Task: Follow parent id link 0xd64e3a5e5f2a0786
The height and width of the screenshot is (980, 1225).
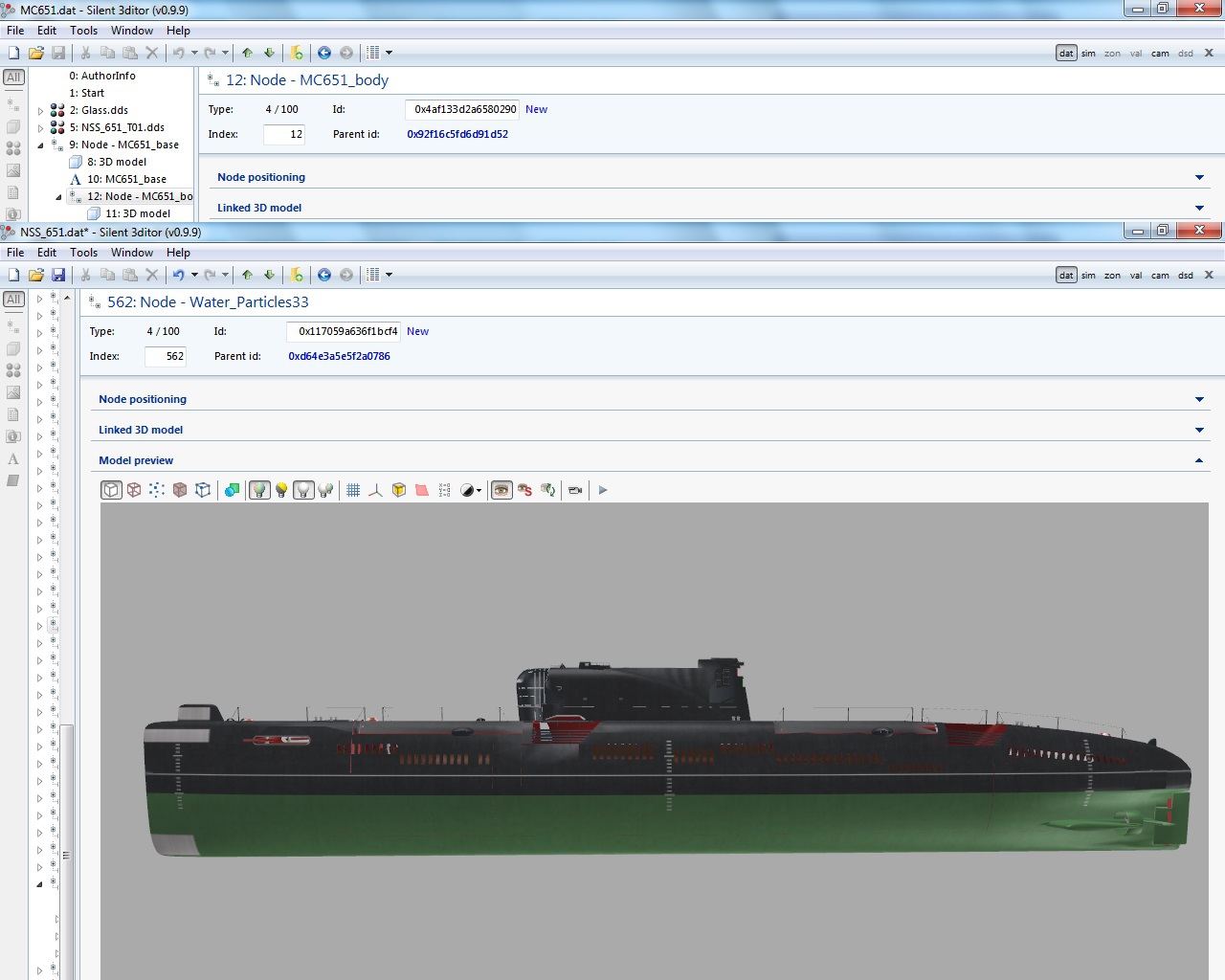Action: pyautogui.click(x=339, y=356)
